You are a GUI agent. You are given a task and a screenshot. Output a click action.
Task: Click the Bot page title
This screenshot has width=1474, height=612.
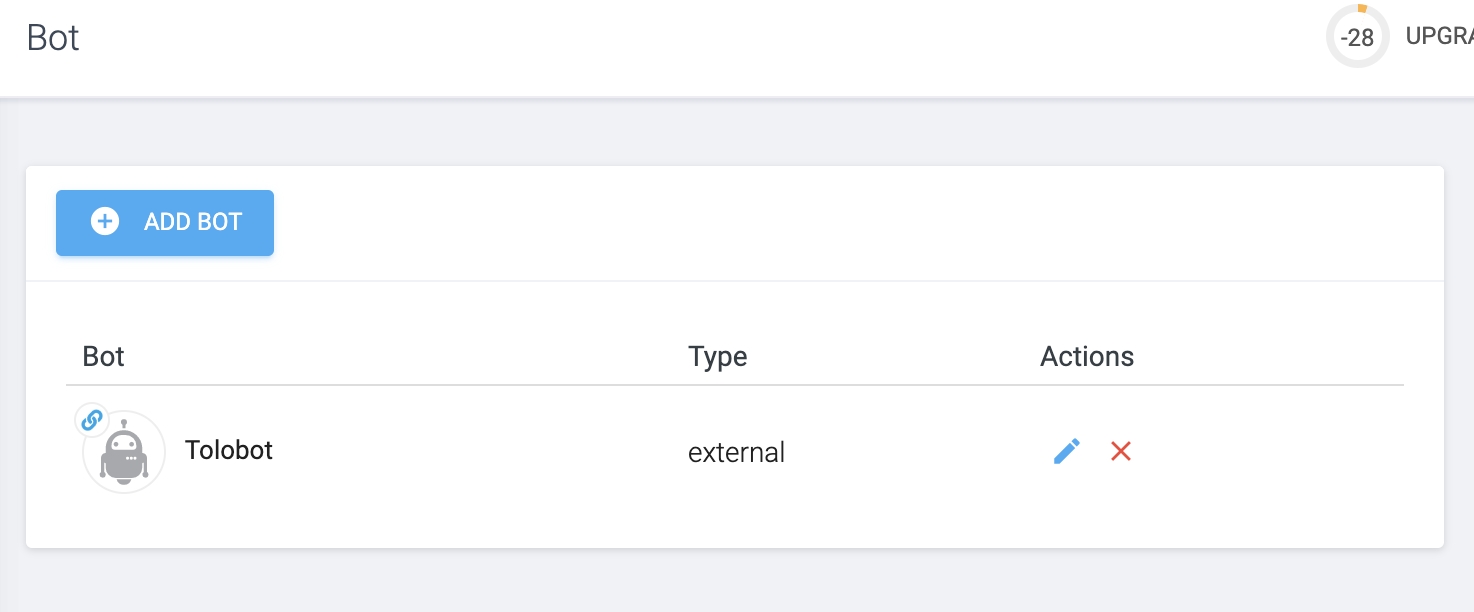tap(53, 38)
